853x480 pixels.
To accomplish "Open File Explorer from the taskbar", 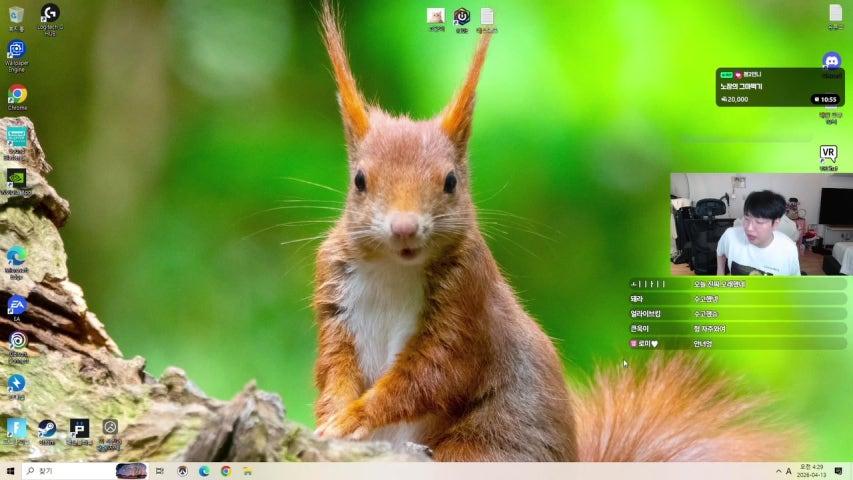I will pyautogui.click(x=247, y=471).
